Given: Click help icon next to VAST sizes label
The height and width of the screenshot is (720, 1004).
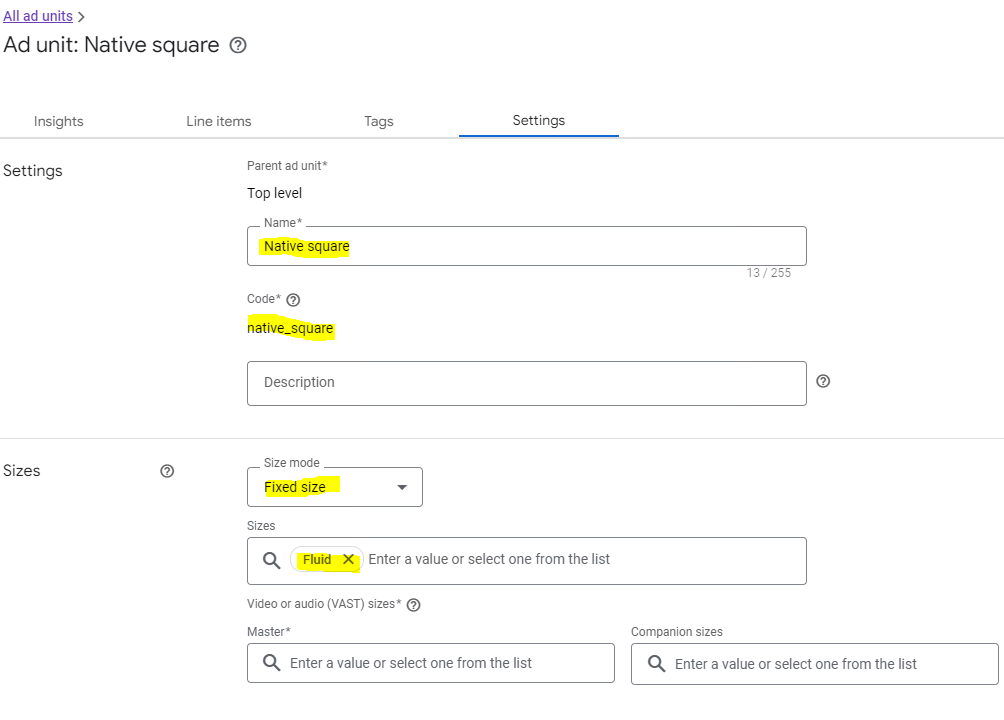Looking at the screenshot, I should click(413, 605).
